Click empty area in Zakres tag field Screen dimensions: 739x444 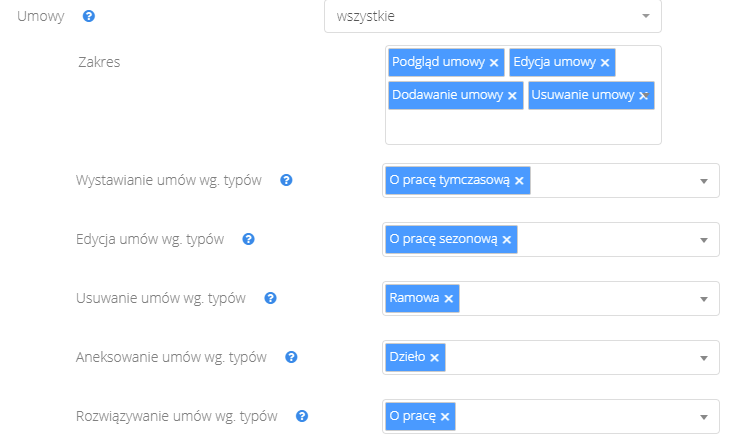click(x=520, y=128)
